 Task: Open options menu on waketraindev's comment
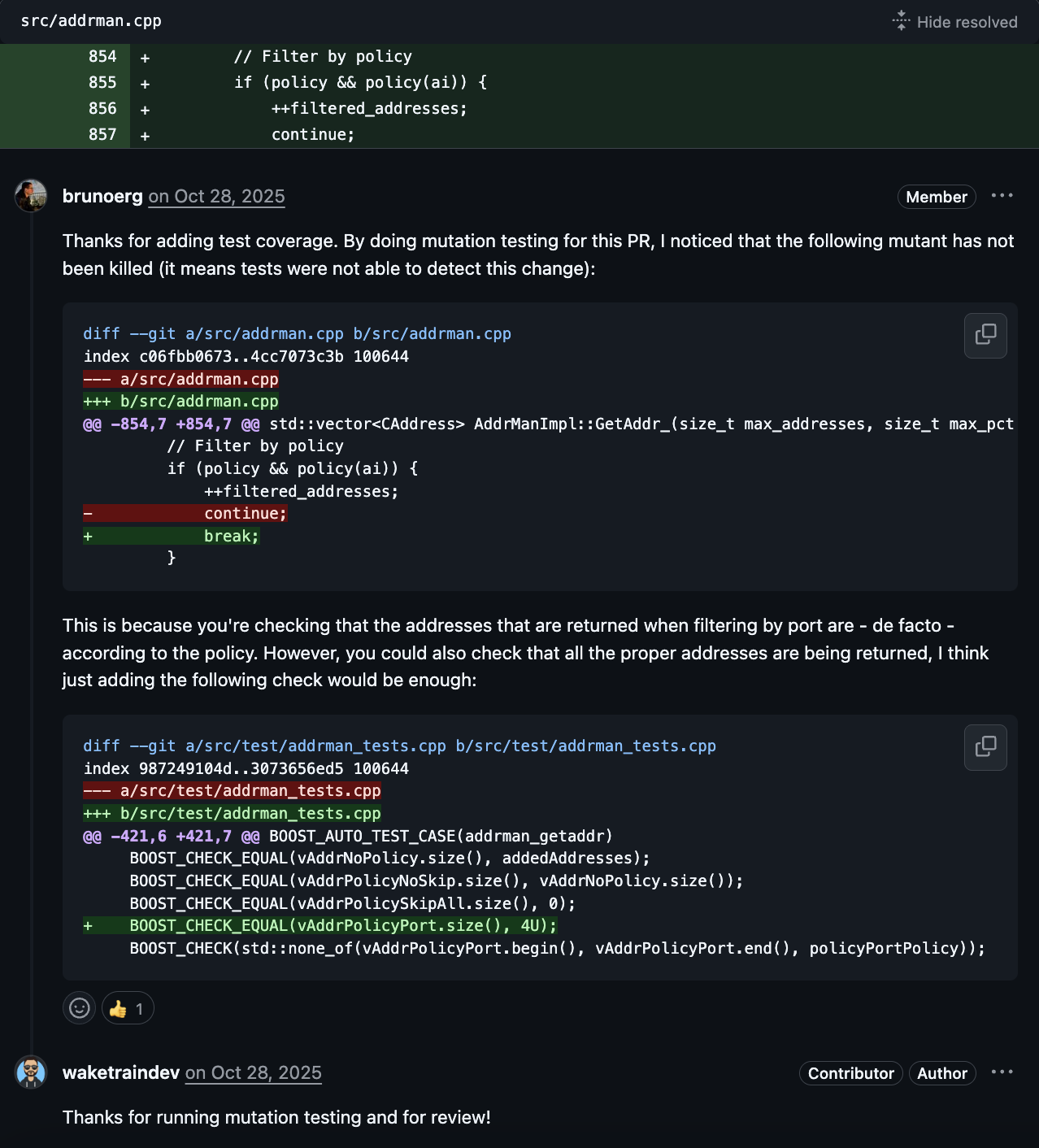(x=1002, y=1072)
